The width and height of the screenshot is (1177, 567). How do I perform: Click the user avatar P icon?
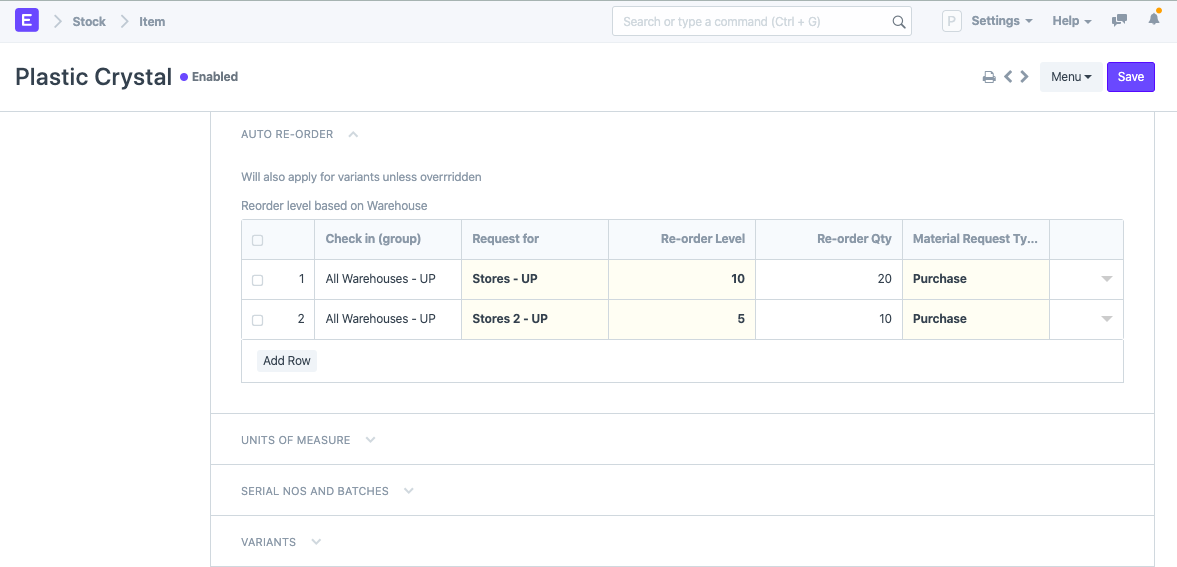(951, 21)
